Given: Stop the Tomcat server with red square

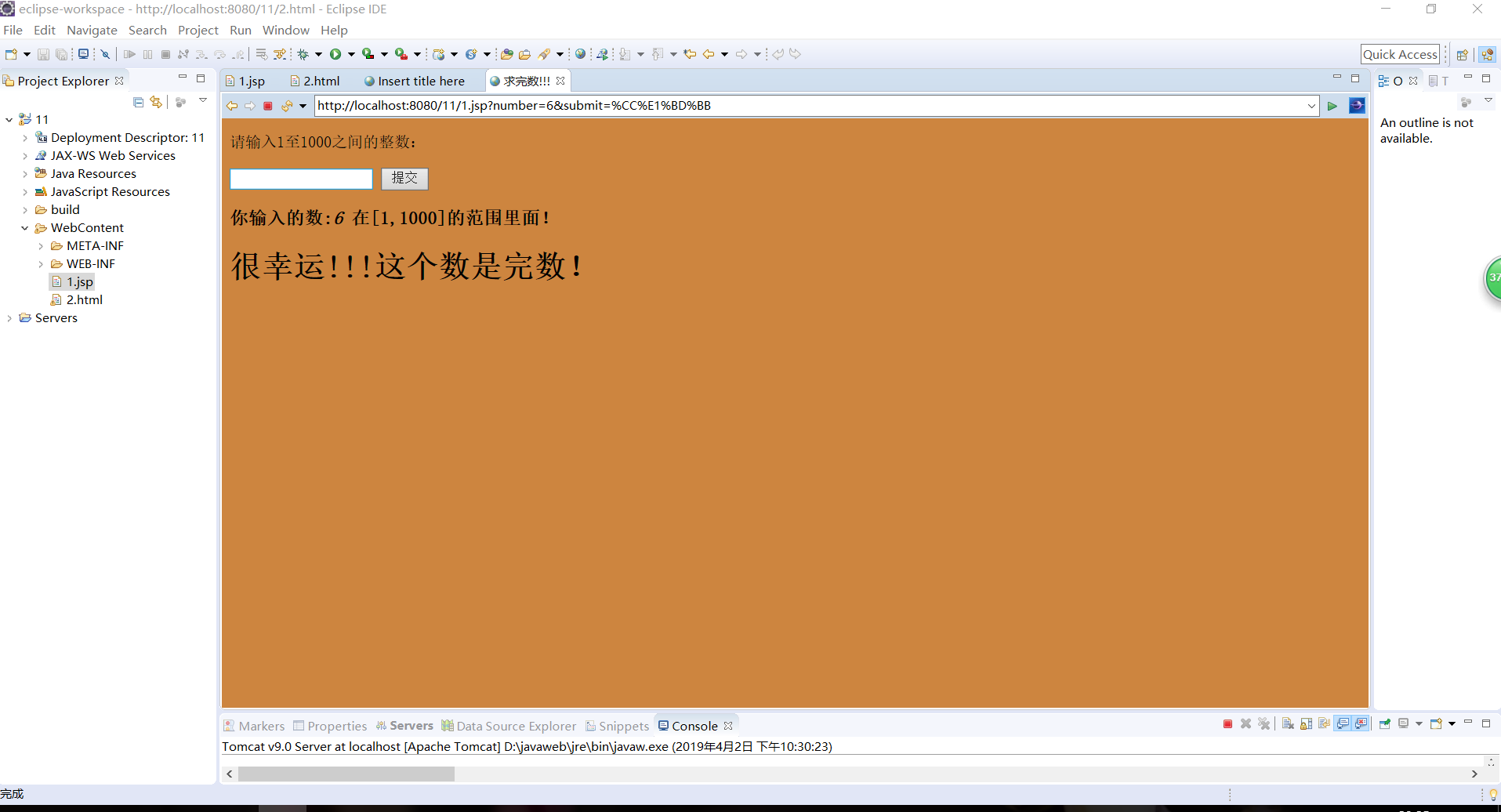Looking at the screenshot, I should click(1228, 723).
